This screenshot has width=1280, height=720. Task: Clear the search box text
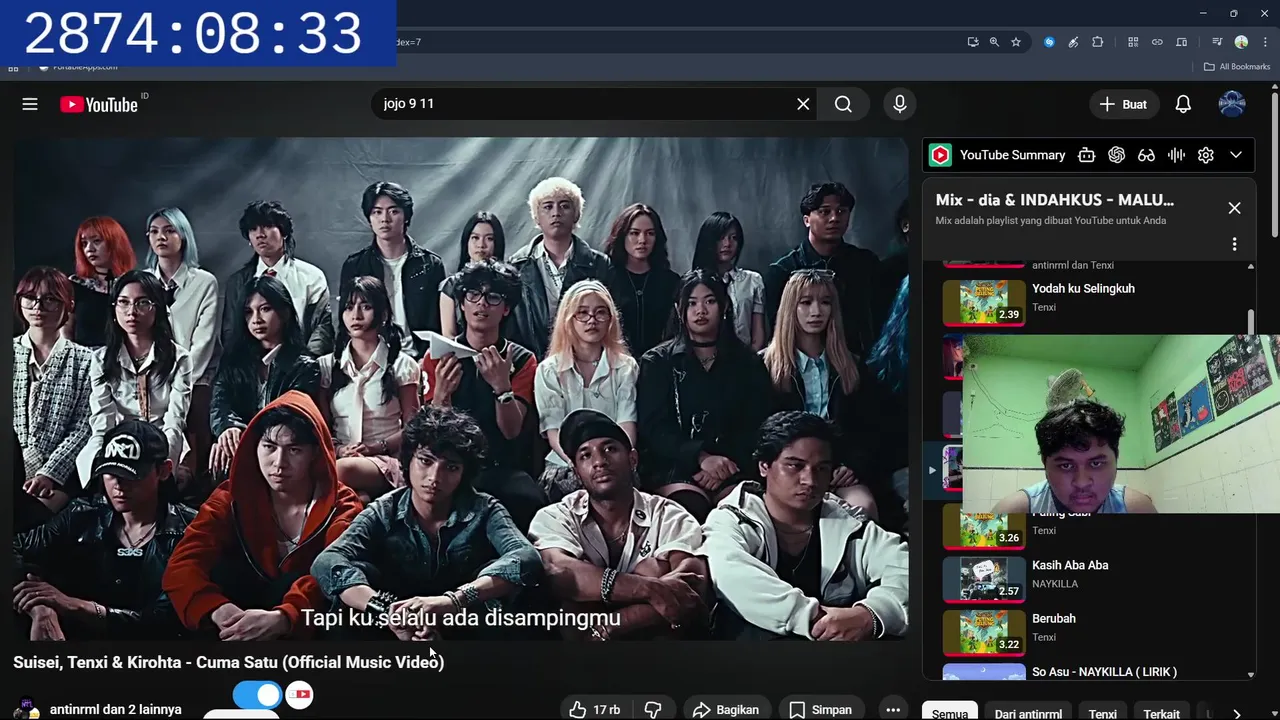click(803, 104)
